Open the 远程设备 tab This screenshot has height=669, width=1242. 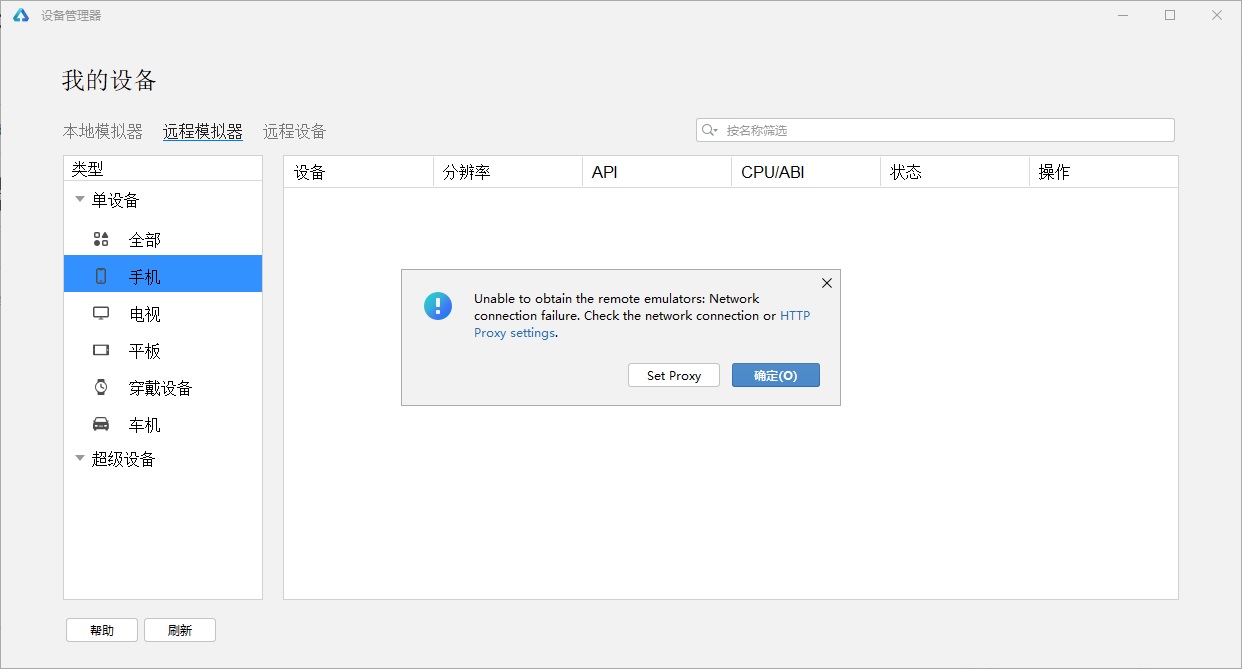[x=294, y=131]
